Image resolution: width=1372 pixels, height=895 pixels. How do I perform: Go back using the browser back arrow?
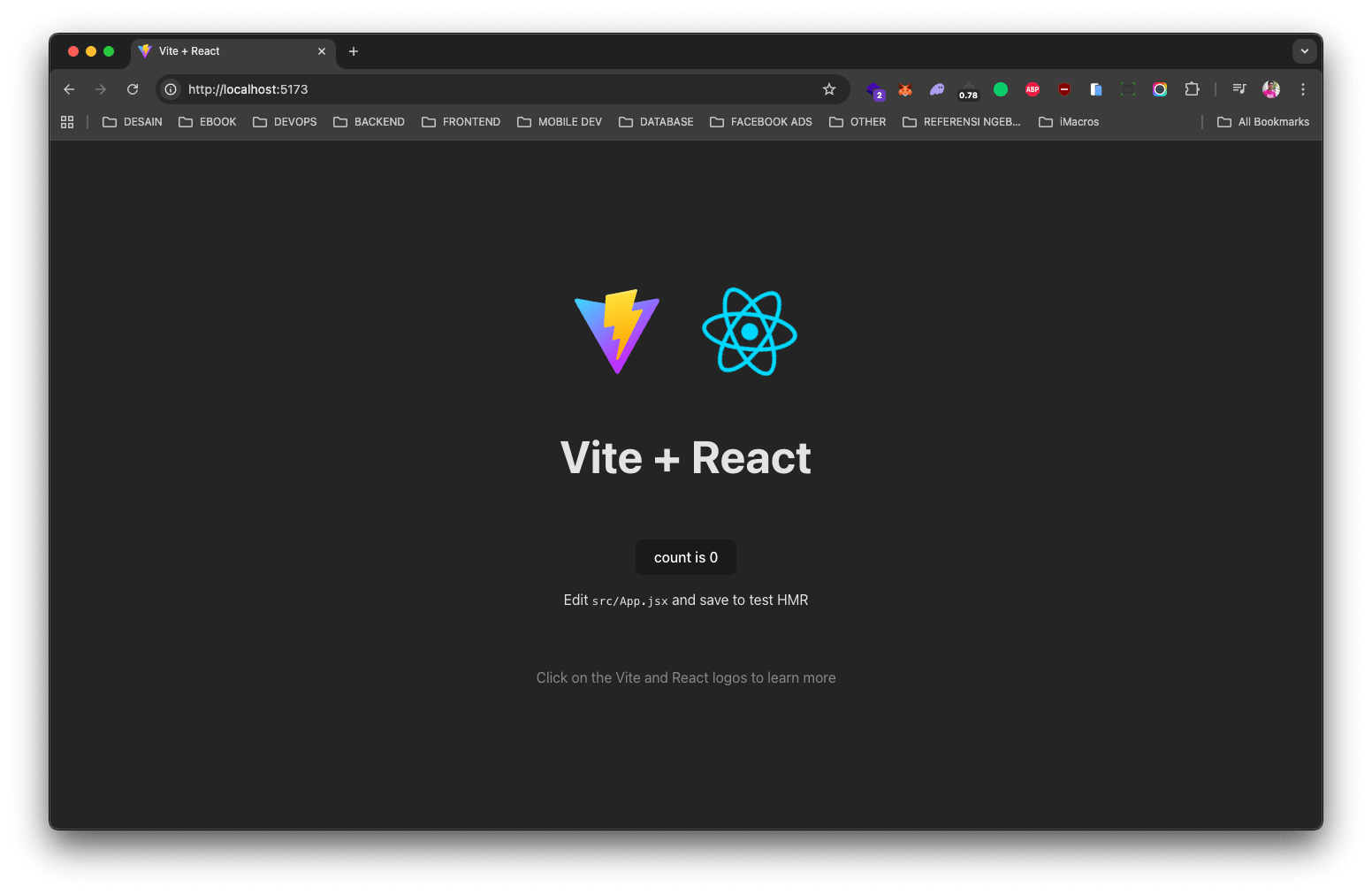pyautogui.click(x=69, y=89)
